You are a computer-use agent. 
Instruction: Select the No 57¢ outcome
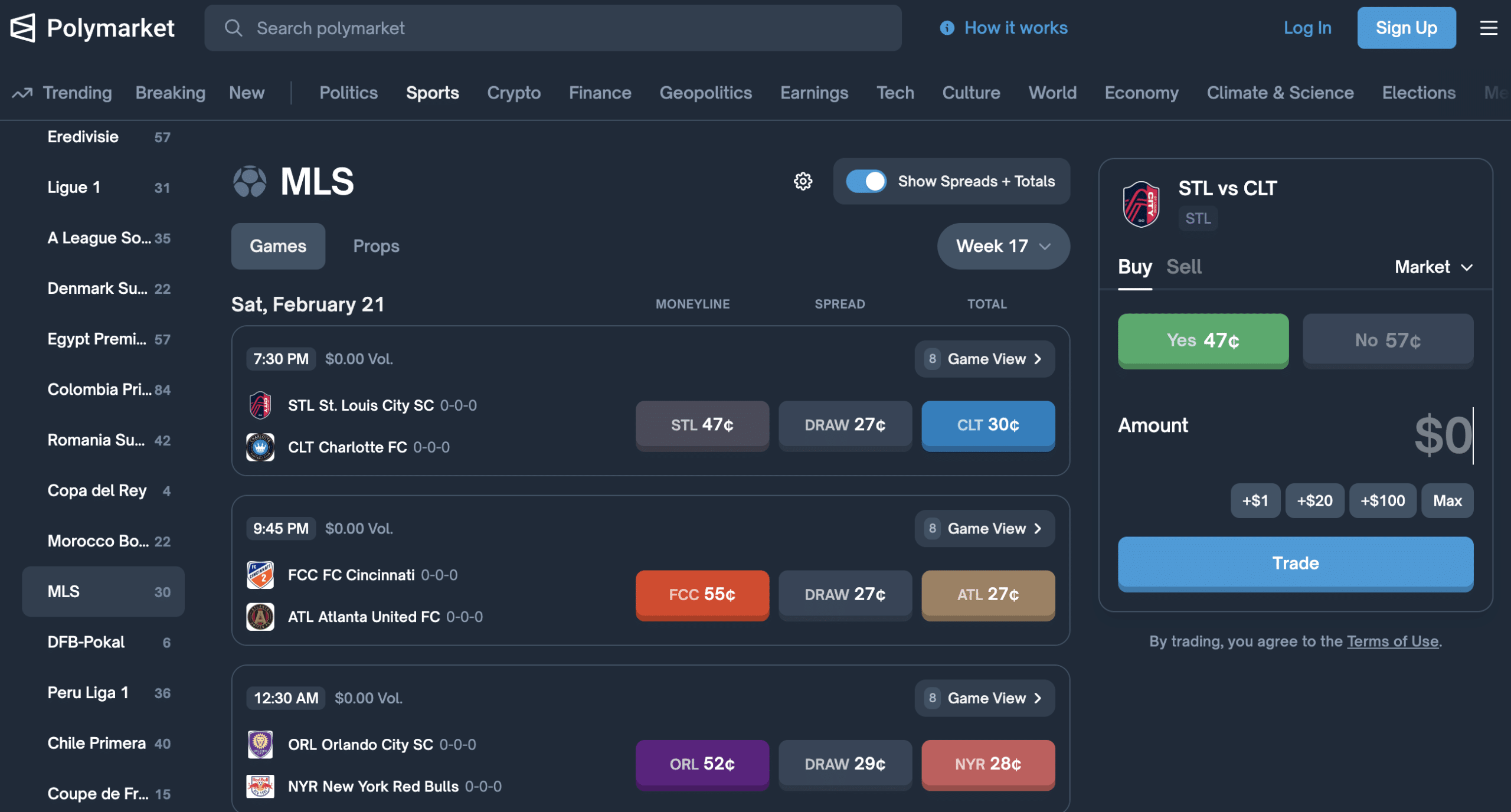pos(1388,341)
